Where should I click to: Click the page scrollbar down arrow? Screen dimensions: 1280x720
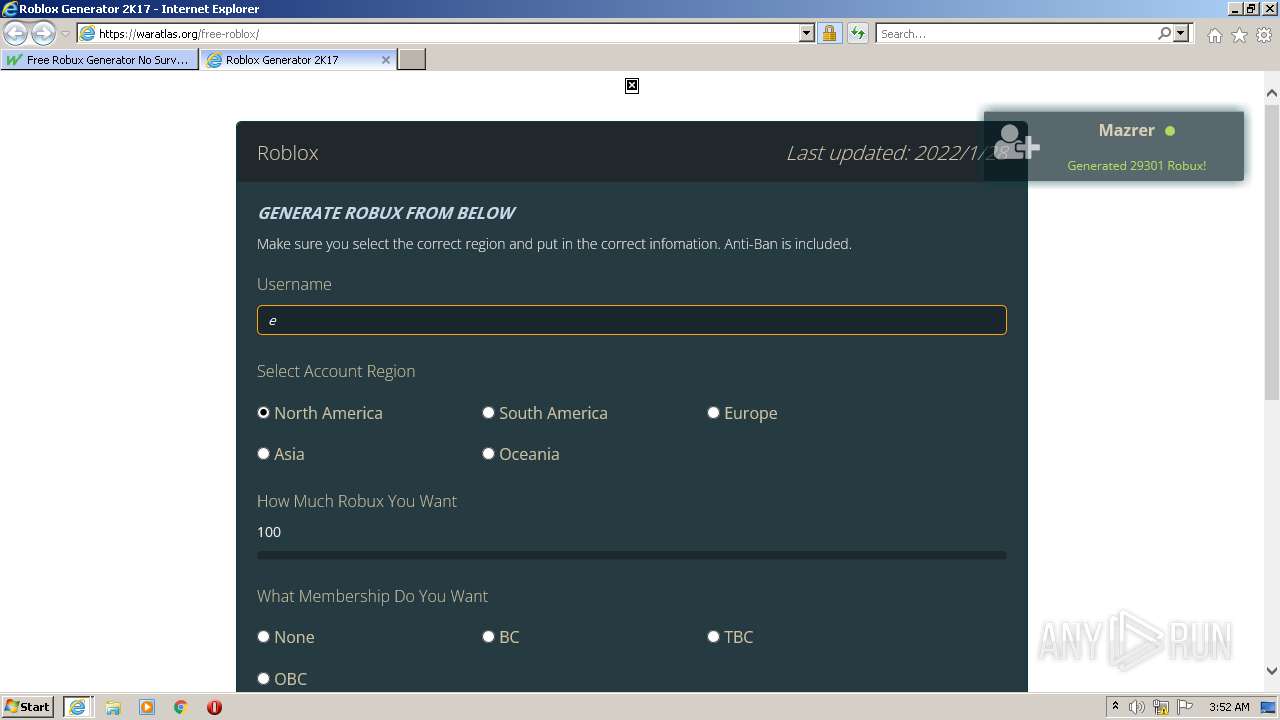(x=1272, y=671)
